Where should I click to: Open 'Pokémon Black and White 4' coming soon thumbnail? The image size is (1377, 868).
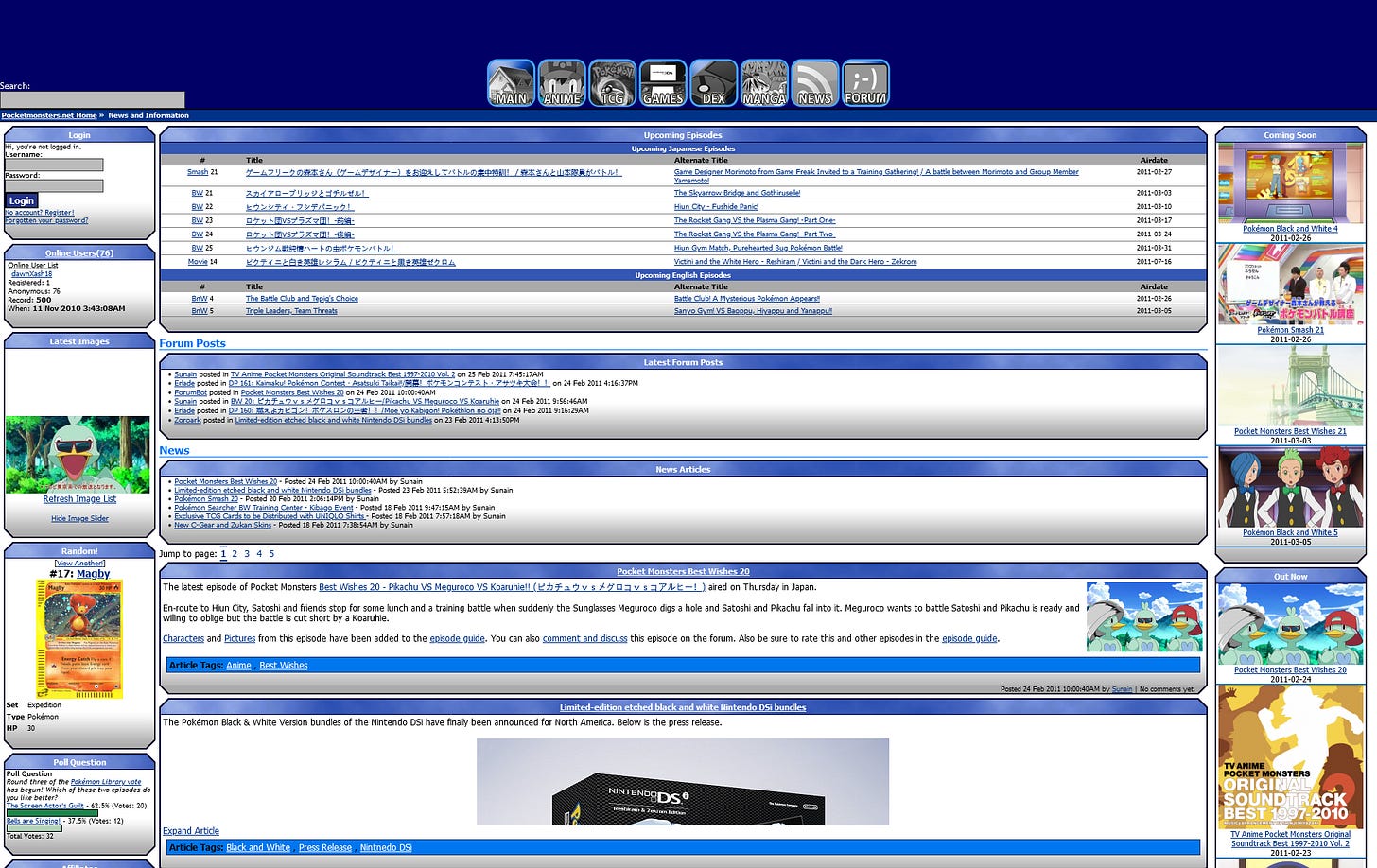click(x=1290, y=183)
